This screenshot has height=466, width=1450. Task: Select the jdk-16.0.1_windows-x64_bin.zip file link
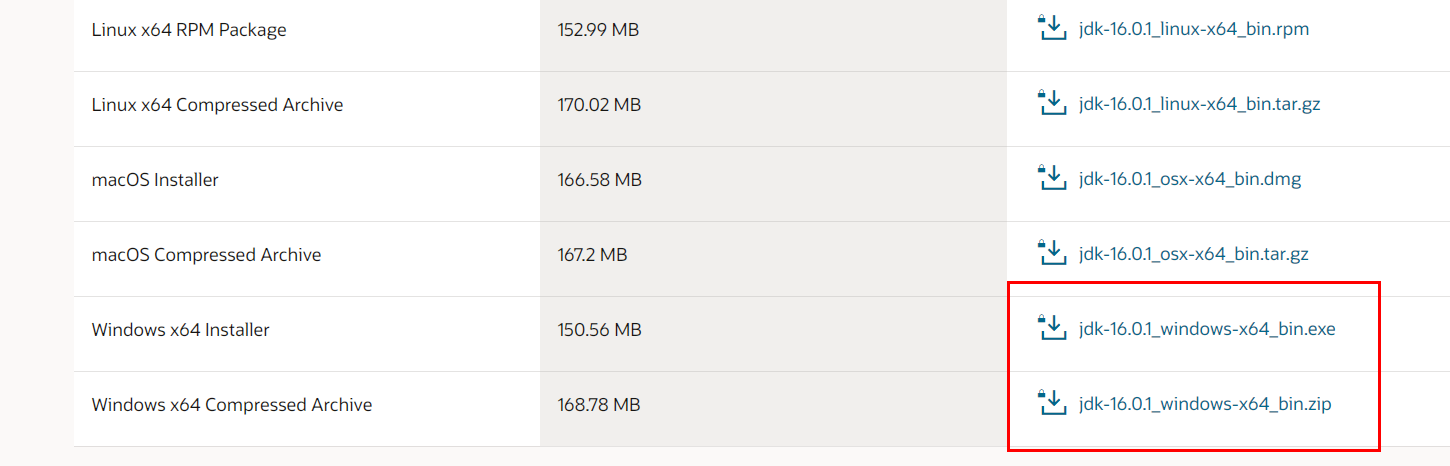click(x=1205, y=405)
